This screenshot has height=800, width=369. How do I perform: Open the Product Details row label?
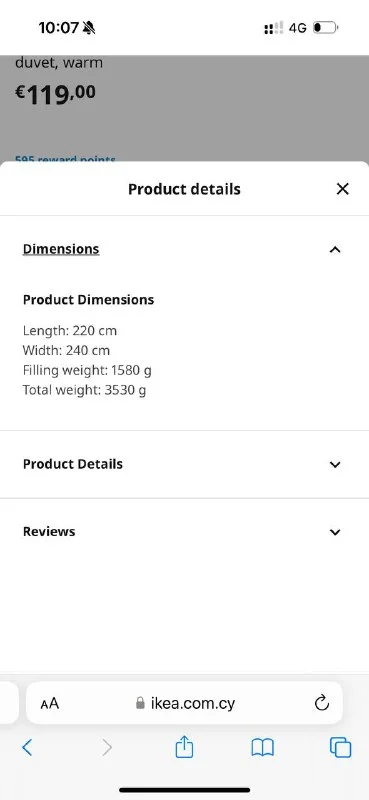(x=73, y=464)
